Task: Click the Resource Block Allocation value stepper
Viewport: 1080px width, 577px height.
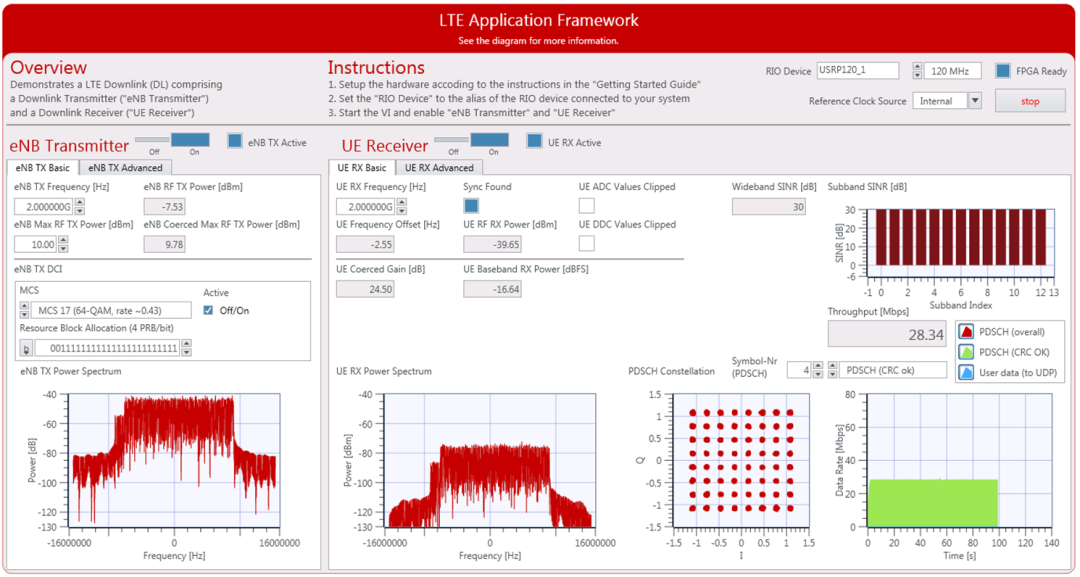Action: (x=187, y=348)
